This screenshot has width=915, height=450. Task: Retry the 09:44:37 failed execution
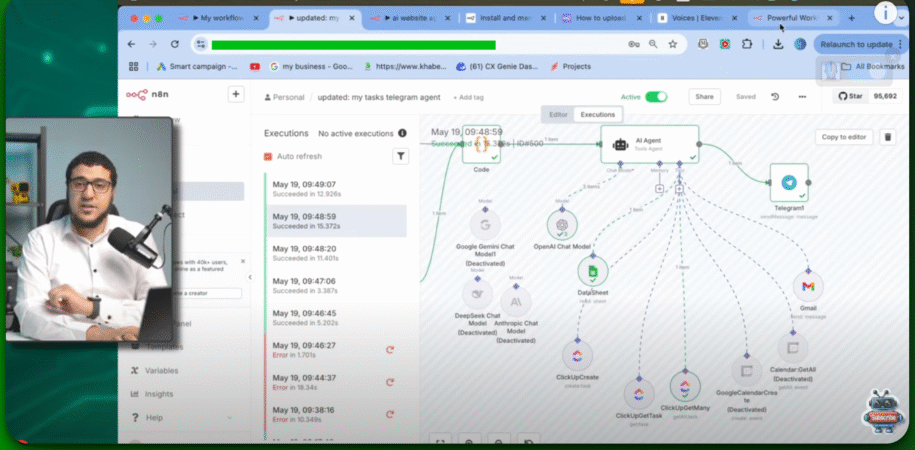390,382
